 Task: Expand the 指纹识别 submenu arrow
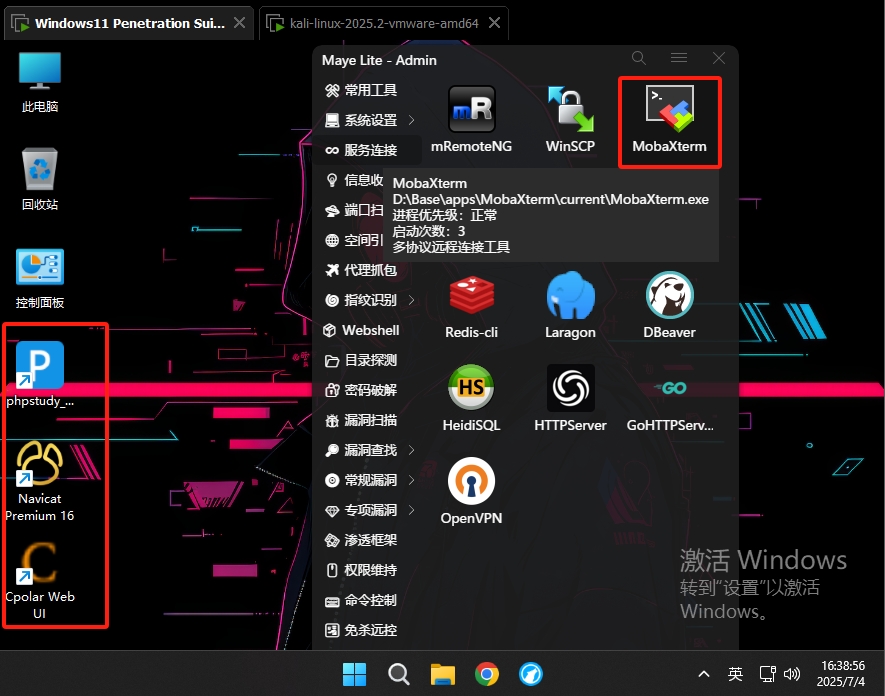pyautogui.click(x=411, y=300)
